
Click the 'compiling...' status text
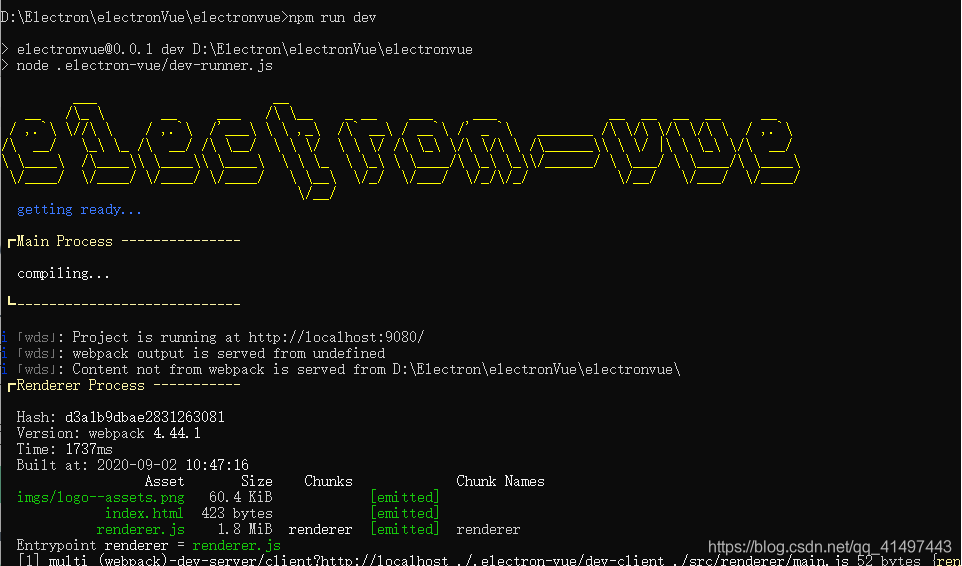click(x=64, y=273)
